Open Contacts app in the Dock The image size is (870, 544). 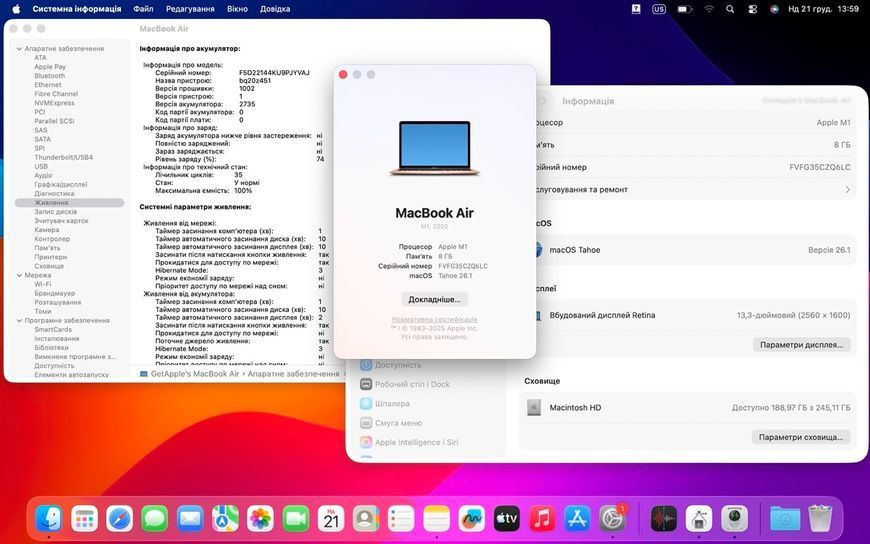point(366,520)
